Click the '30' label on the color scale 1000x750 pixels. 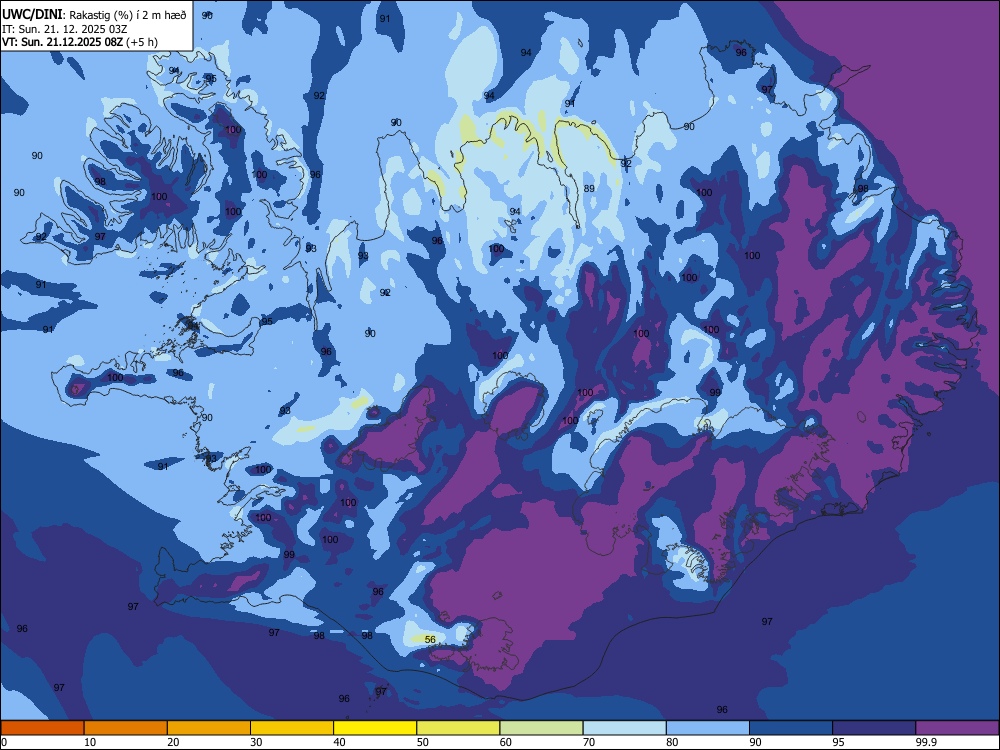point(256,742)
